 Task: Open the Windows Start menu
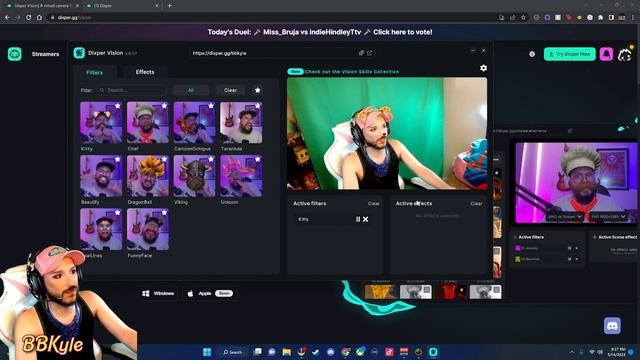pos(207,352)
